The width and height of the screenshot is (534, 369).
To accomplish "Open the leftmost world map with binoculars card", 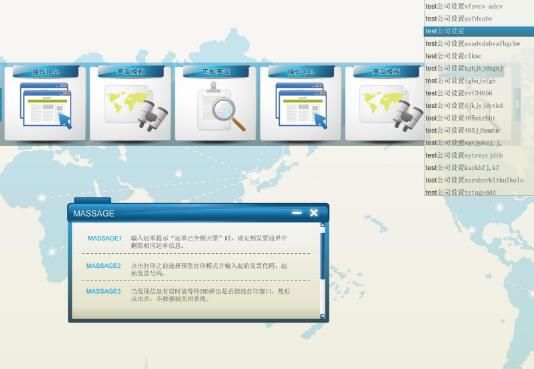I will 130,103.
